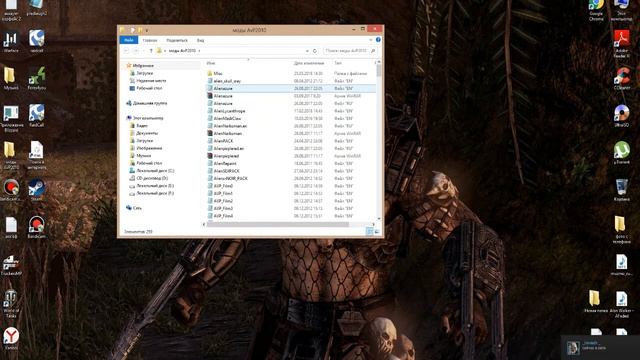Open the Yandex browser desktop shortcut
This screenshot has width=640, height=360.
[11, 339]
